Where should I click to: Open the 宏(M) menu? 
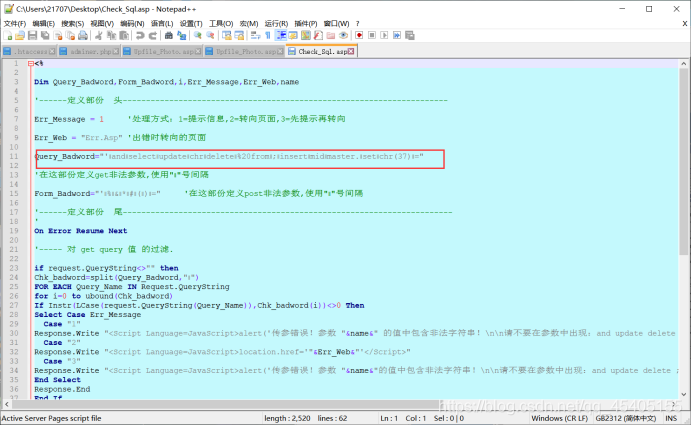coord(249,23)
